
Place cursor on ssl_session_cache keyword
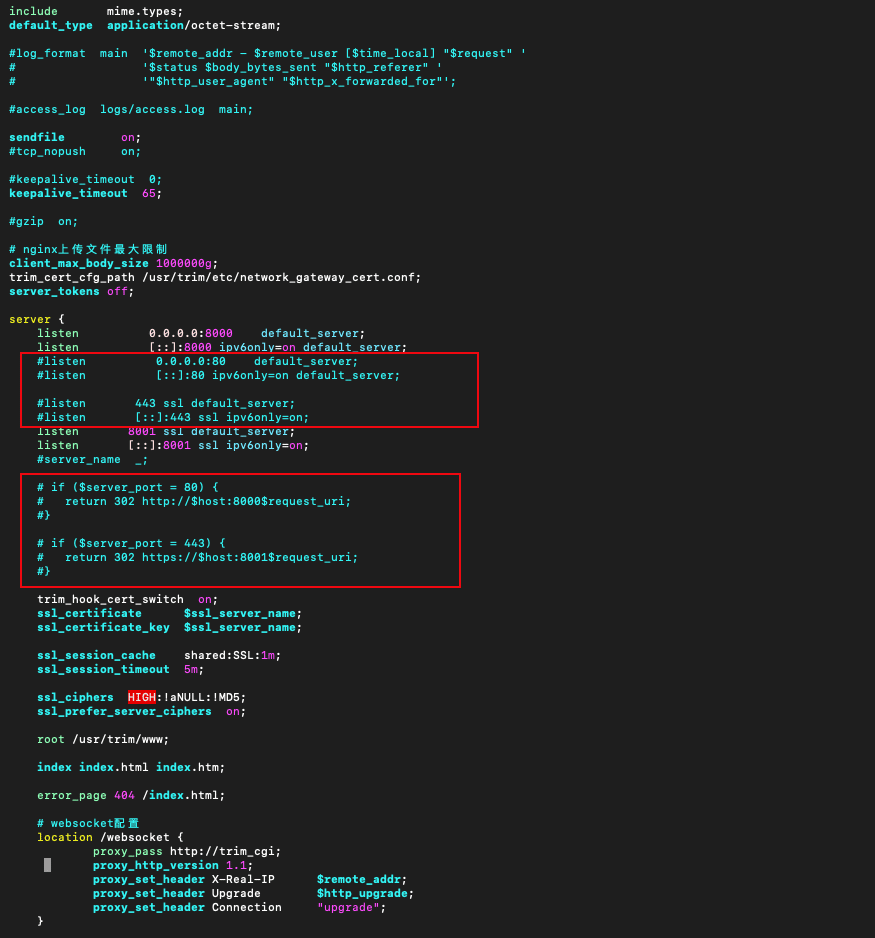[x=96, y=655]
